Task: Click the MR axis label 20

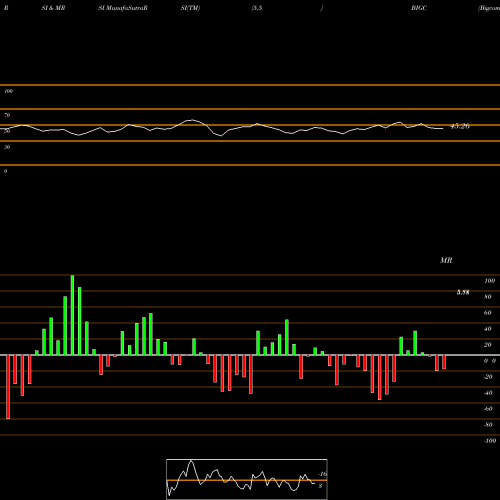Action: pos(488,345)
